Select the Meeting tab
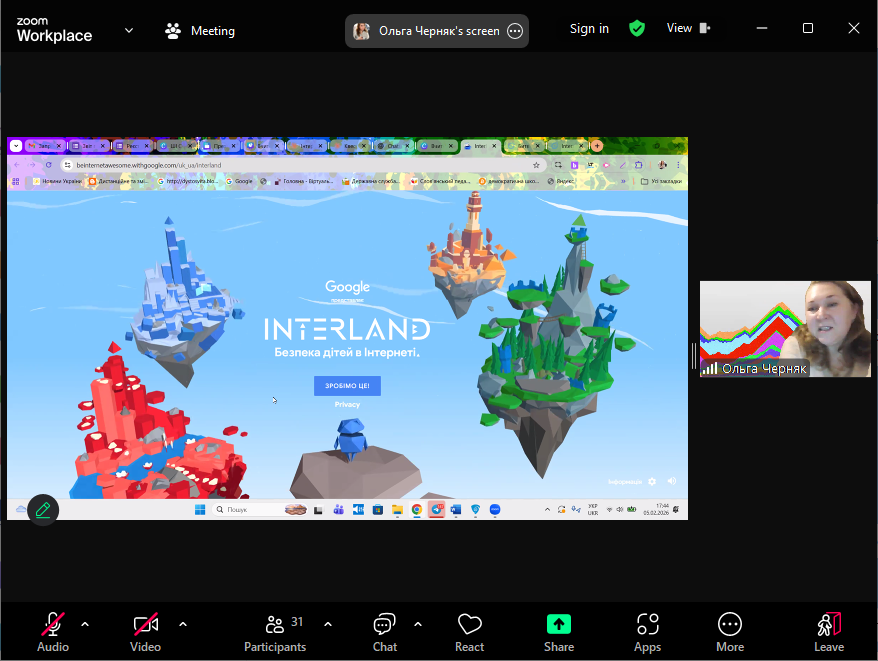The image size is (878, 661). pyautogui.click(x=200, y=30)
